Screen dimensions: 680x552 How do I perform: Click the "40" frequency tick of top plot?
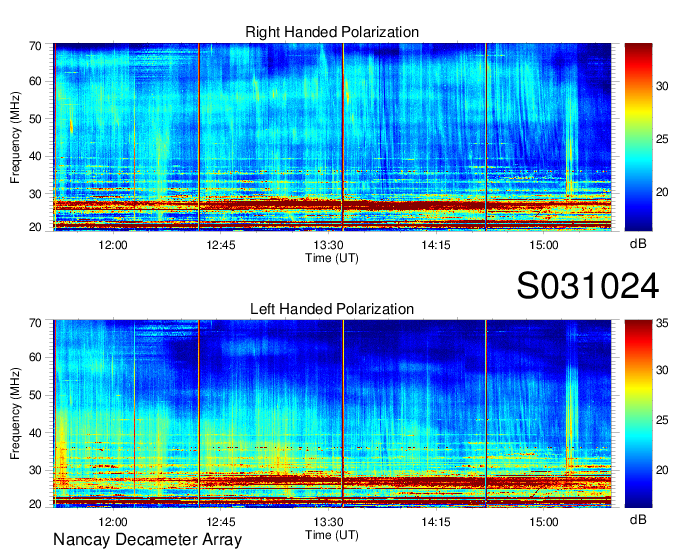(35, 156)
